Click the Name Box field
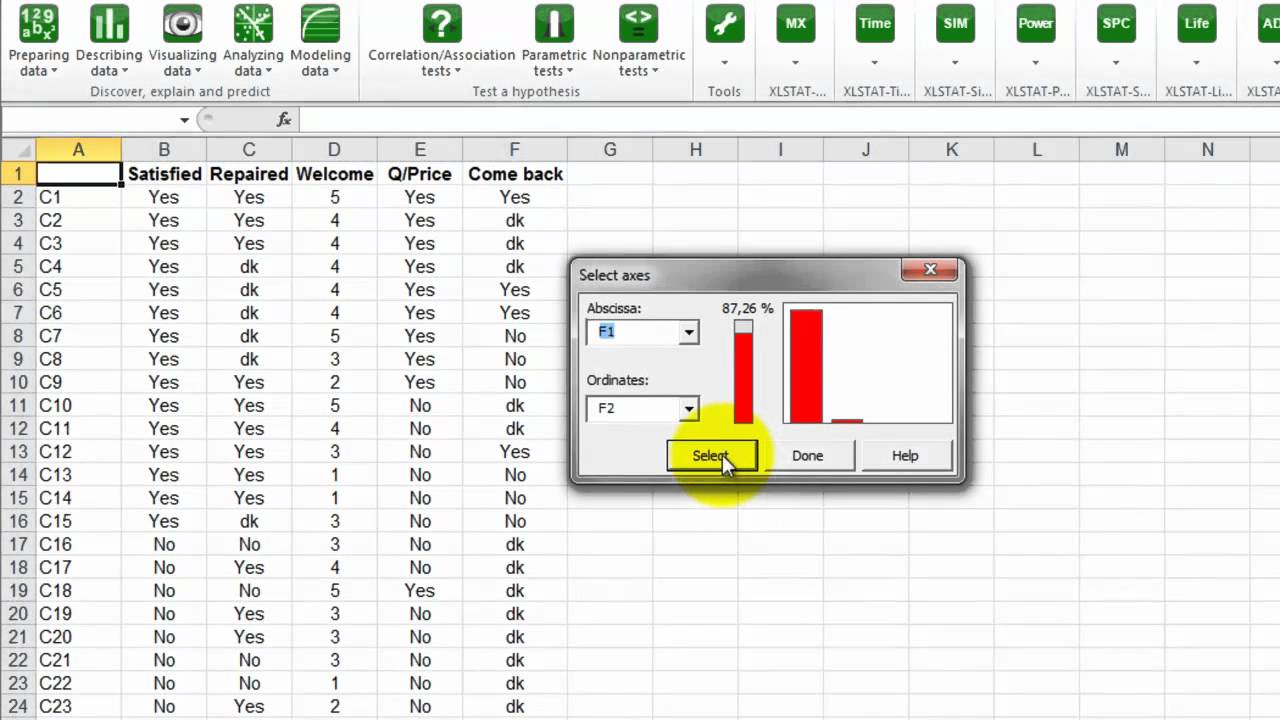Viewport: 1280px width, 720px height. coord(90,120)
